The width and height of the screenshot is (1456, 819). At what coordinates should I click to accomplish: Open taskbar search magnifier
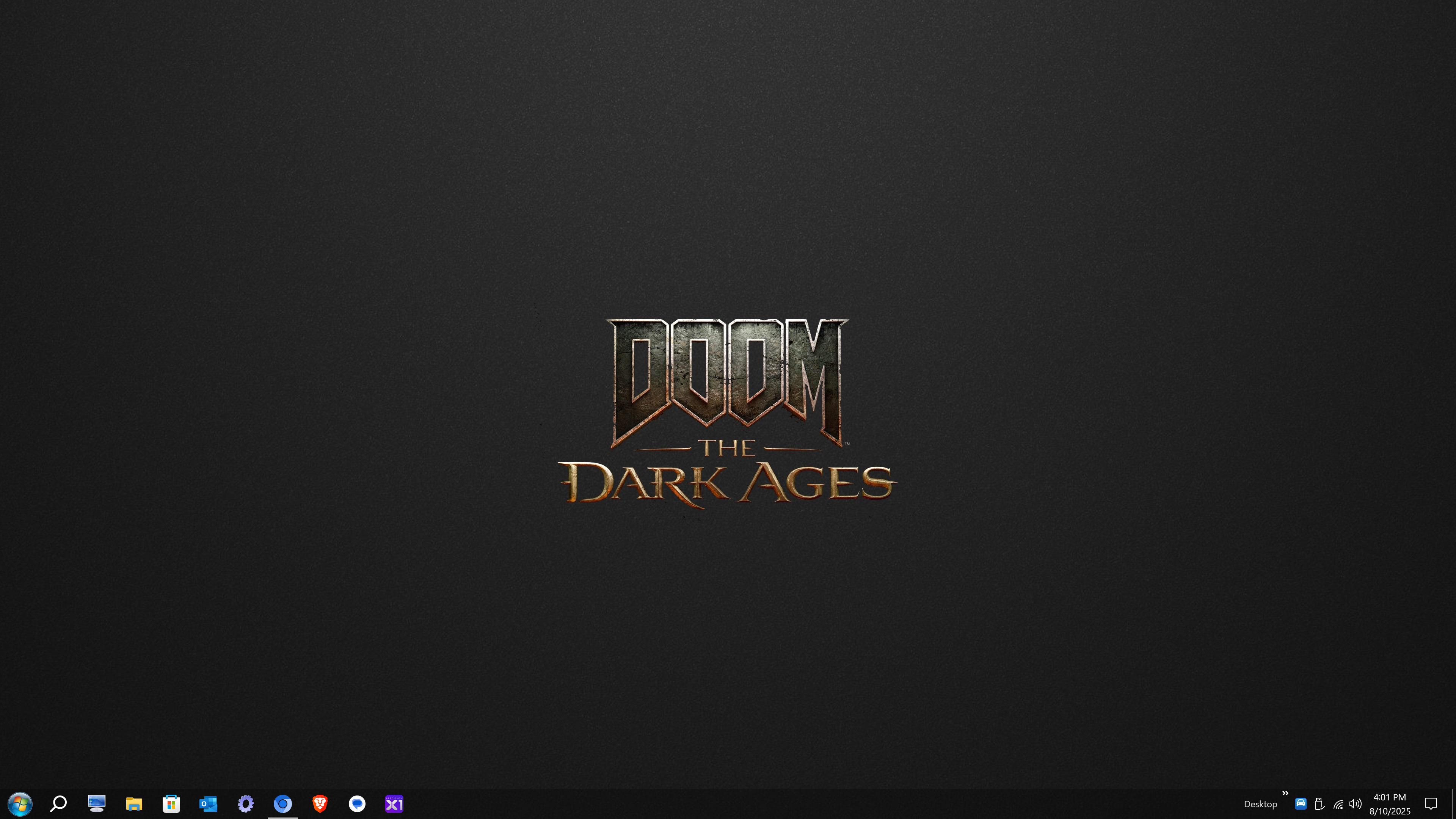click(58, 803)
